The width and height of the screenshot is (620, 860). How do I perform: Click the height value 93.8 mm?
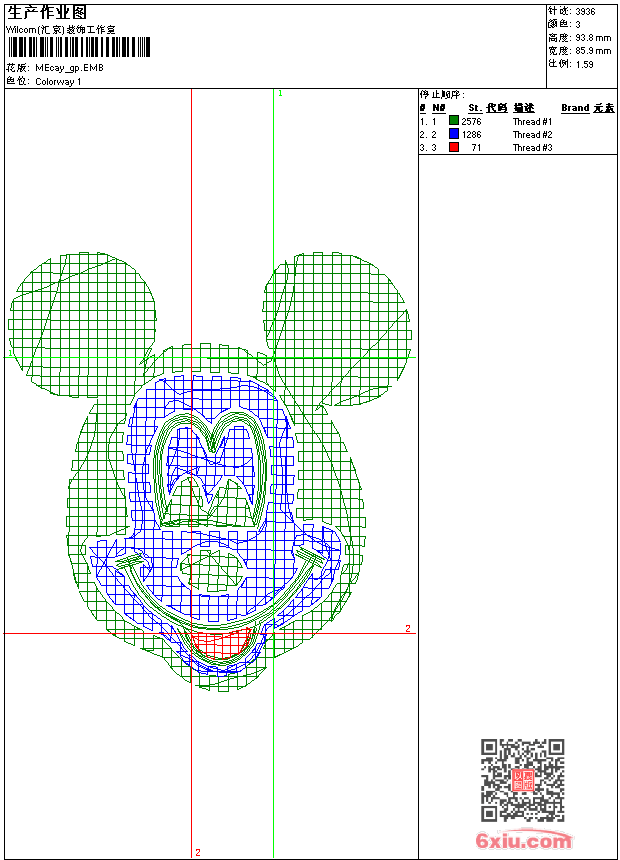click(593, 38)
